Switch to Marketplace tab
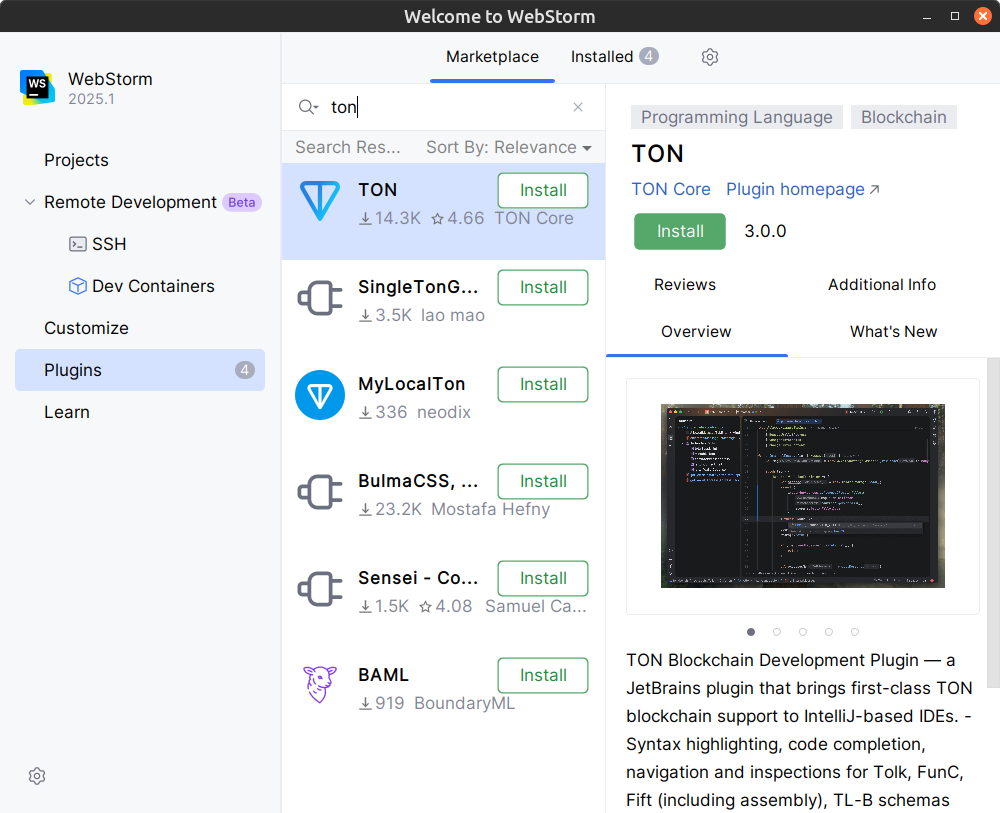Image resolution: width=1000 pixels, height=813 pixels. [492, 57]
